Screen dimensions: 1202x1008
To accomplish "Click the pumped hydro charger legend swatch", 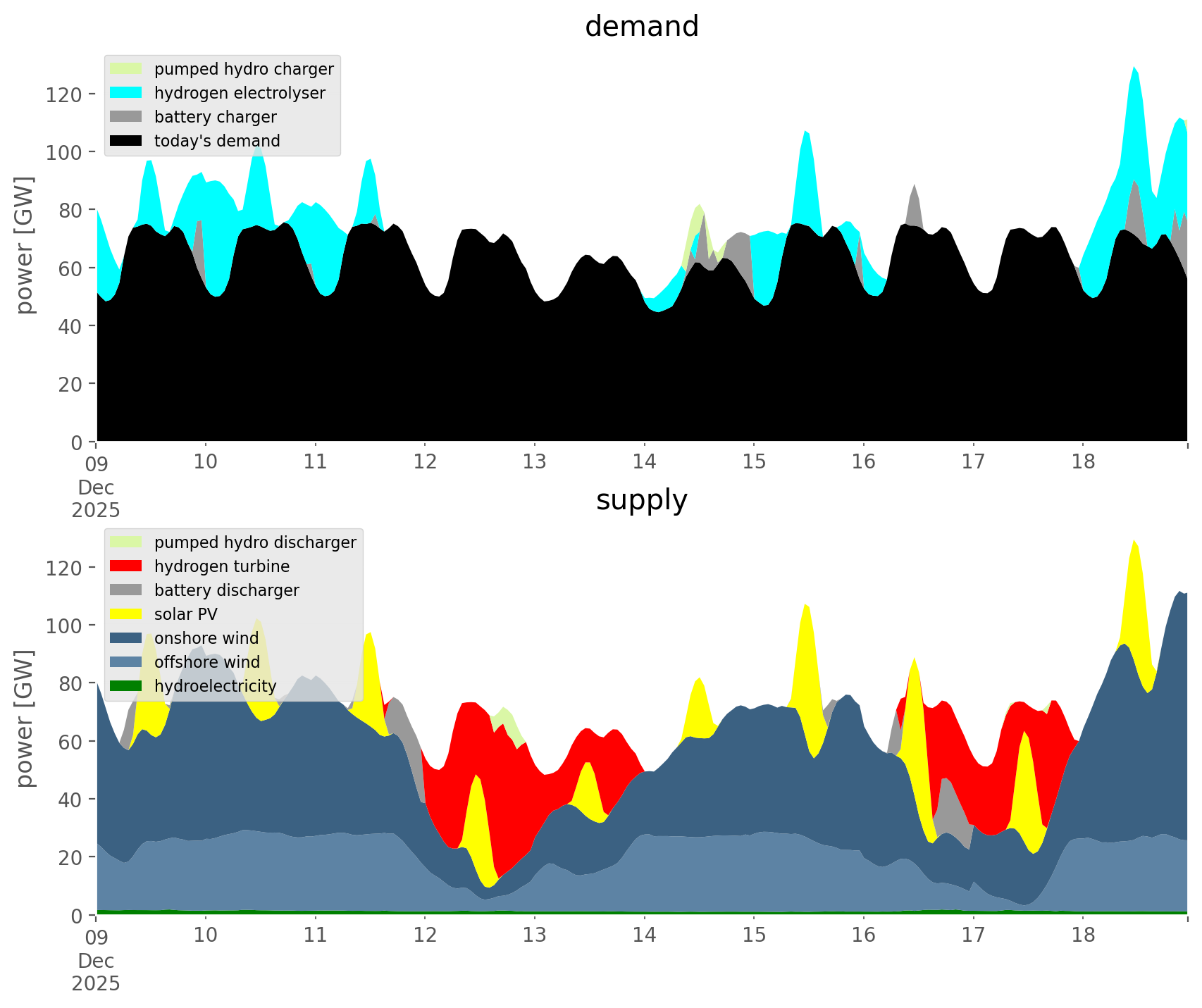I will click(126, 69).
